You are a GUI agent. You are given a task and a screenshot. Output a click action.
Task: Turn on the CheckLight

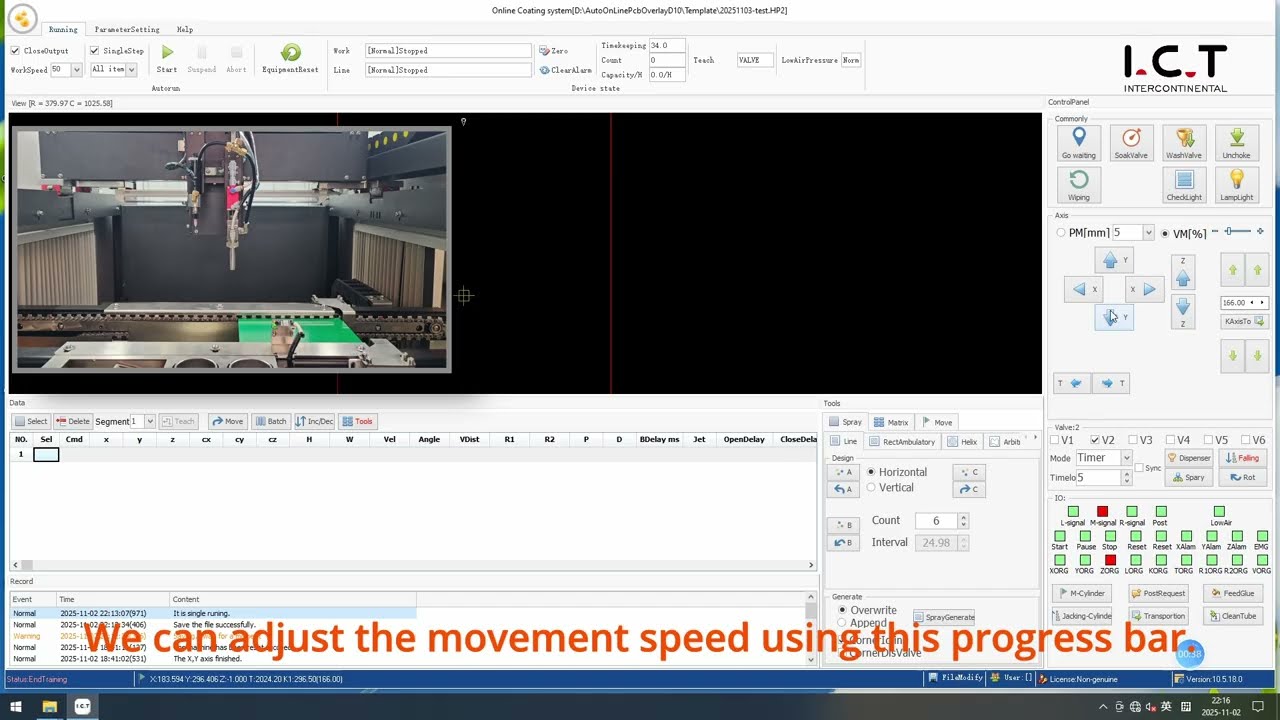pyautogui.click(x=1184, y=185)
